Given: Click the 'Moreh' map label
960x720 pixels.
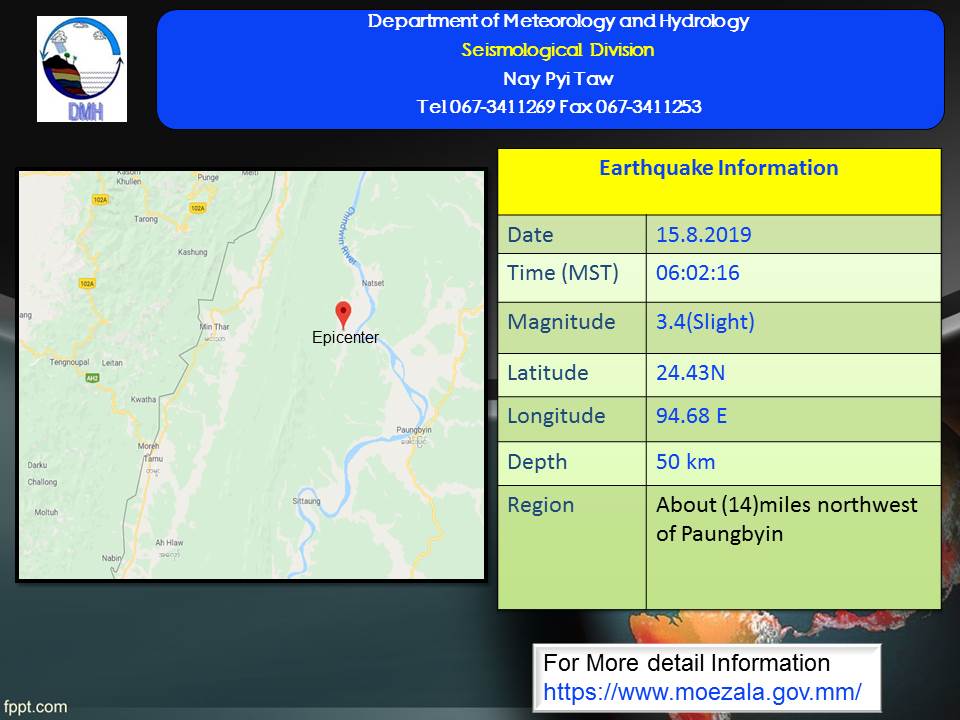Looking at the screenshot, I should [x=148, y=446].
